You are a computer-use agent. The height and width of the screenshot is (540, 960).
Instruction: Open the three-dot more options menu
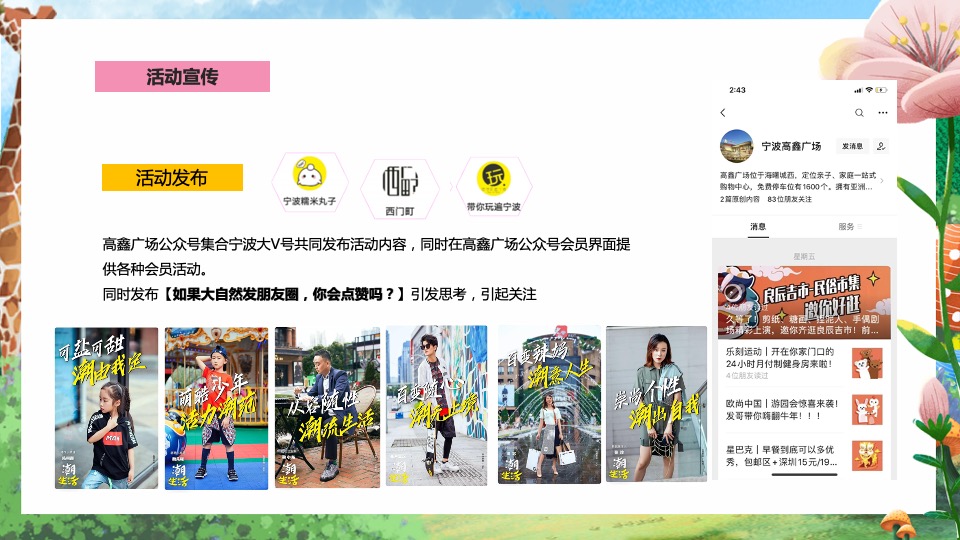(x=882, y=113)
